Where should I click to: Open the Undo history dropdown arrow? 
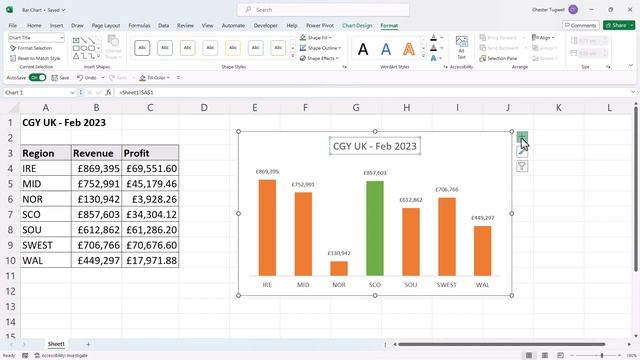point(103,78)
